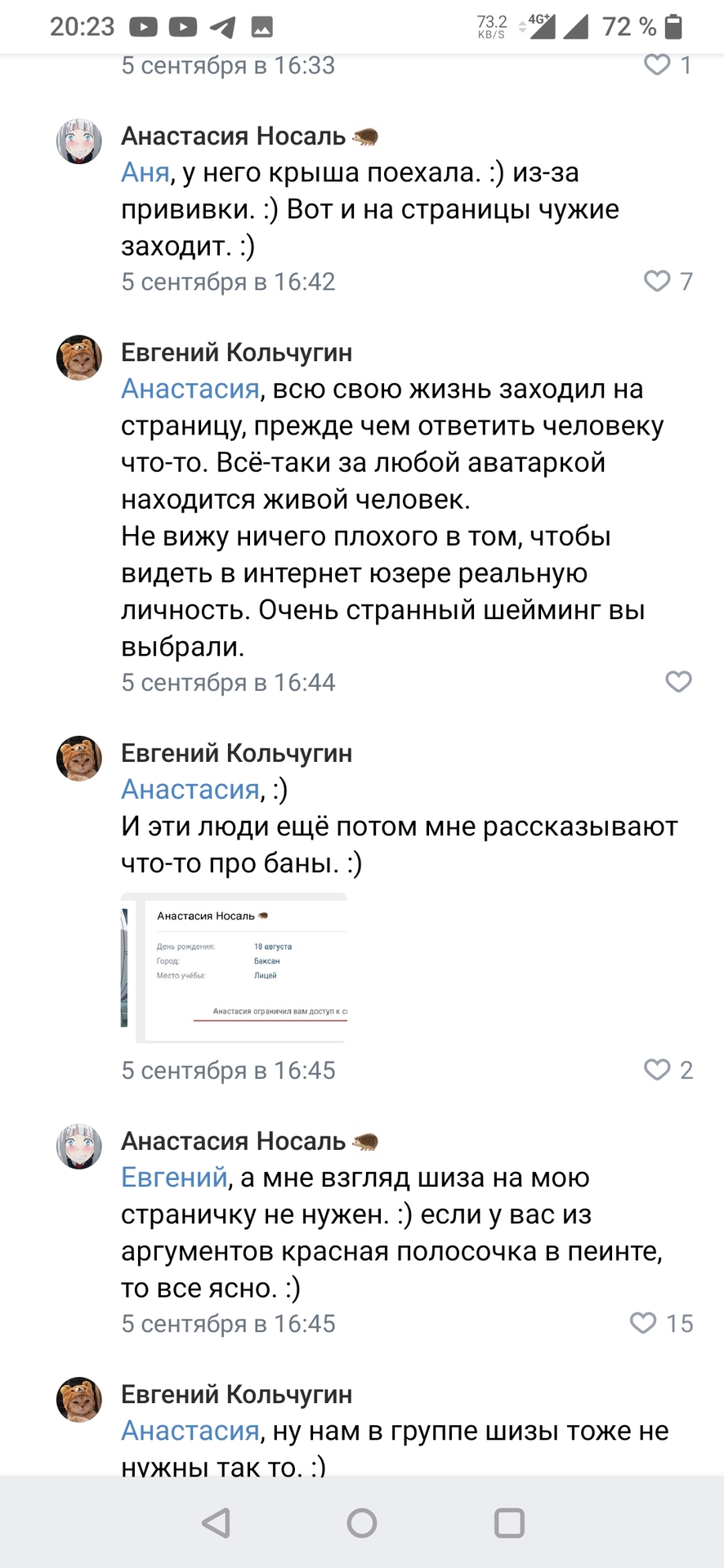Like Evgeny's 16:44 comment about shaming
The image size is (724, 1568).
pyautogui.click(x=678, y=682)
